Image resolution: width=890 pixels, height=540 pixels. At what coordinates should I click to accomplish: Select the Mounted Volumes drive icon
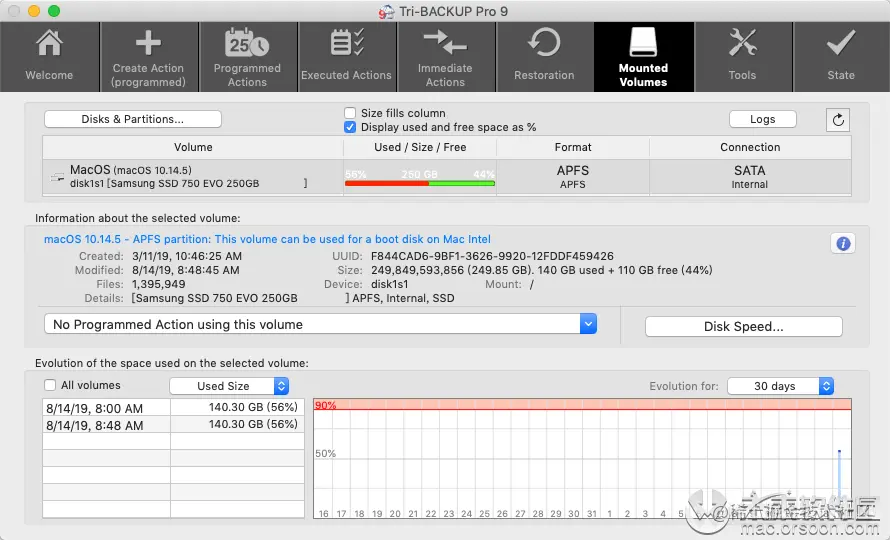coord(643,42)
